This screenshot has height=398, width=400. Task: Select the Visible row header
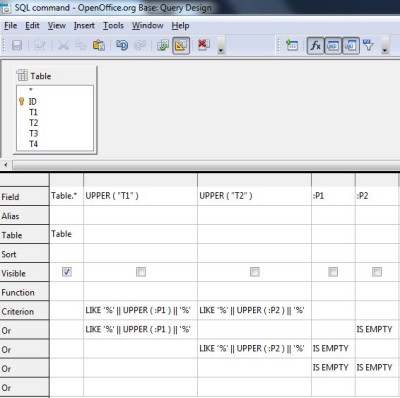pyautogui.click(x=25, y=273)
